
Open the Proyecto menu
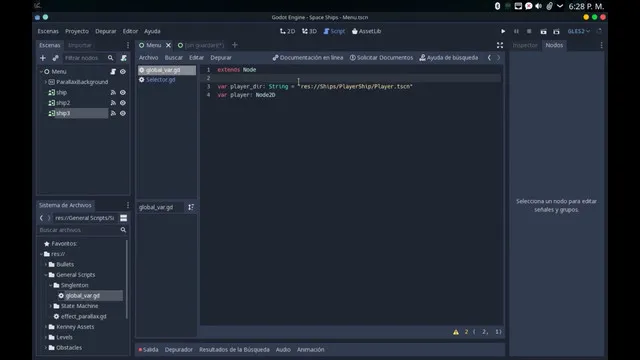77,31
